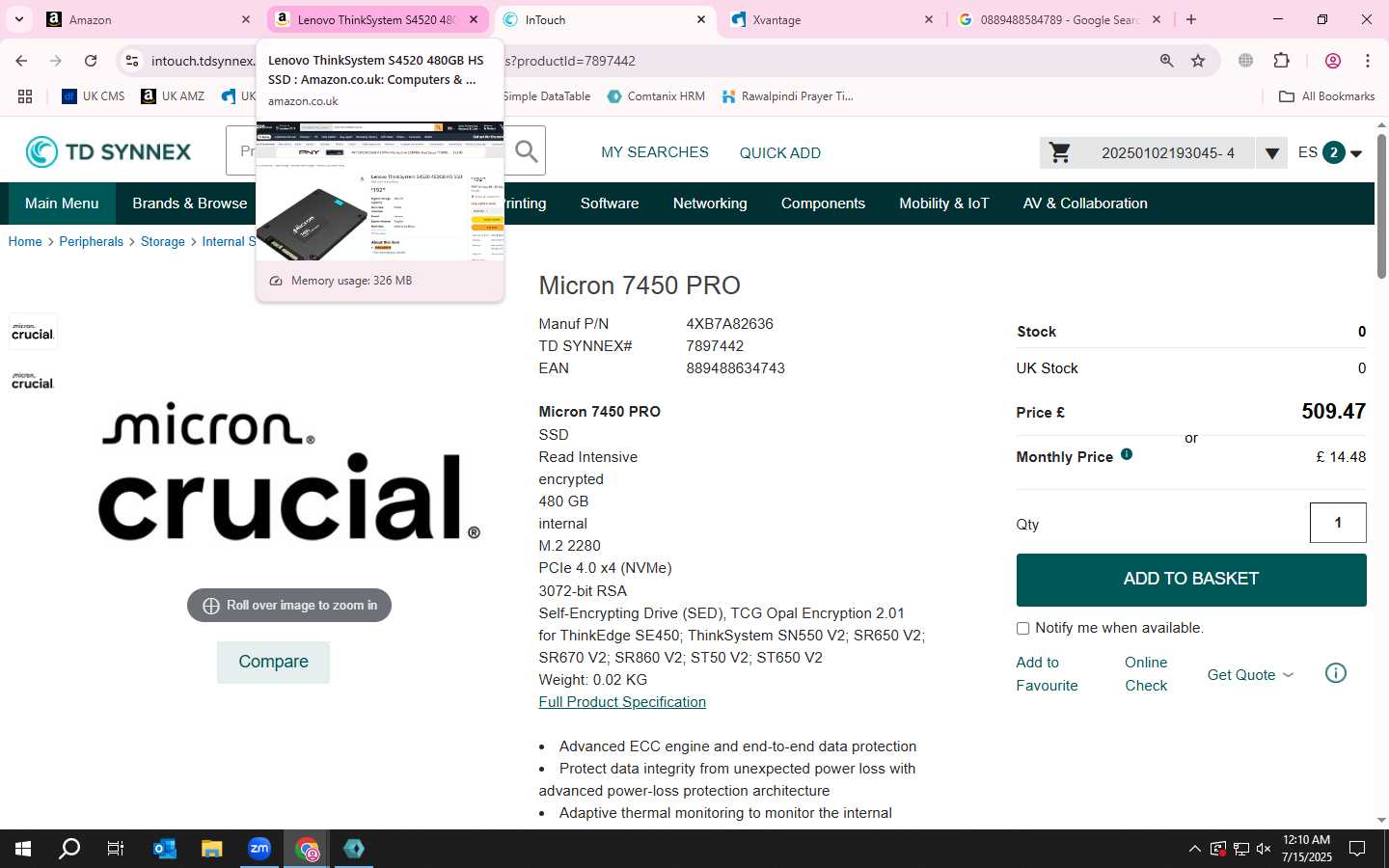Open the tab search dropdown arrow
This screenshot has width=1389, height=868.
[x=18, y=19]
